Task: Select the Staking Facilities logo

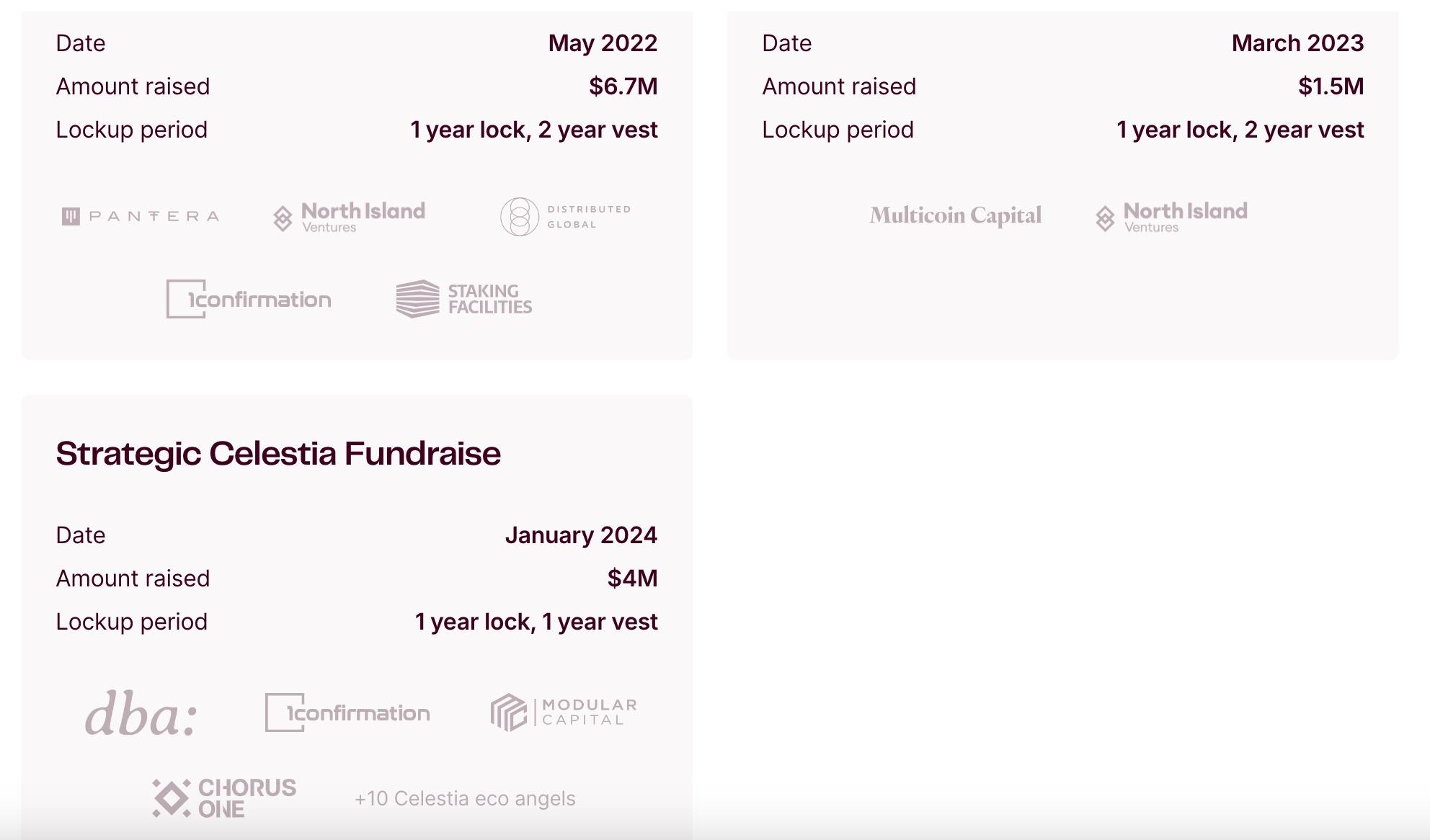Action: (464, 299)
